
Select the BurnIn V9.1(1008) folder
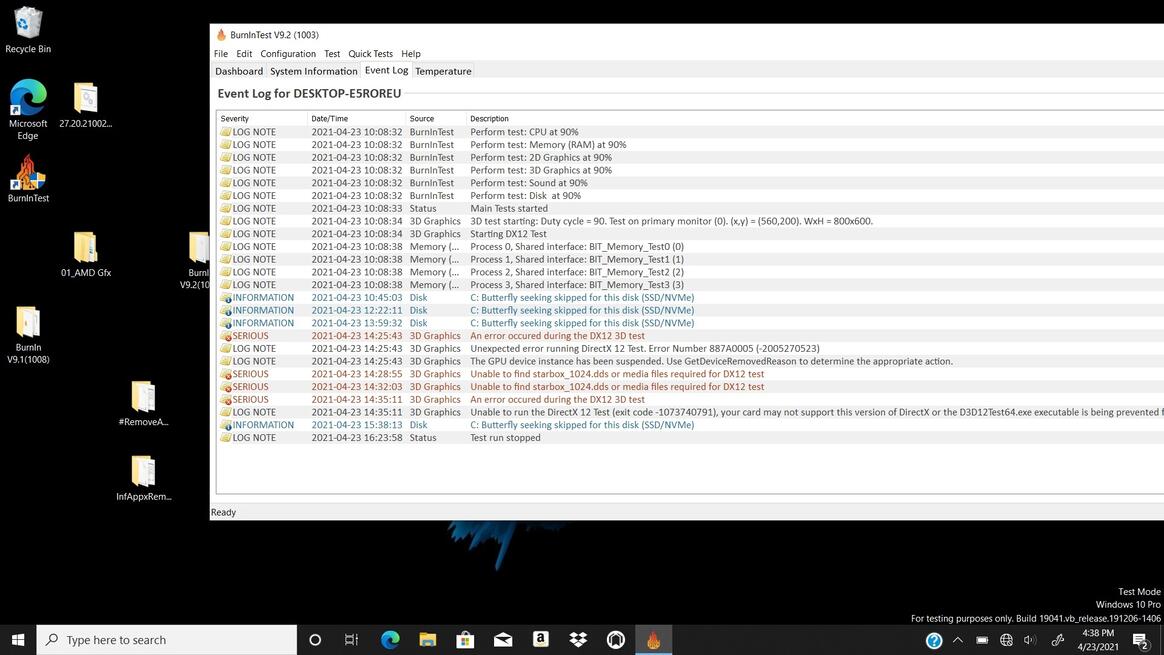[x=28, y=335]
